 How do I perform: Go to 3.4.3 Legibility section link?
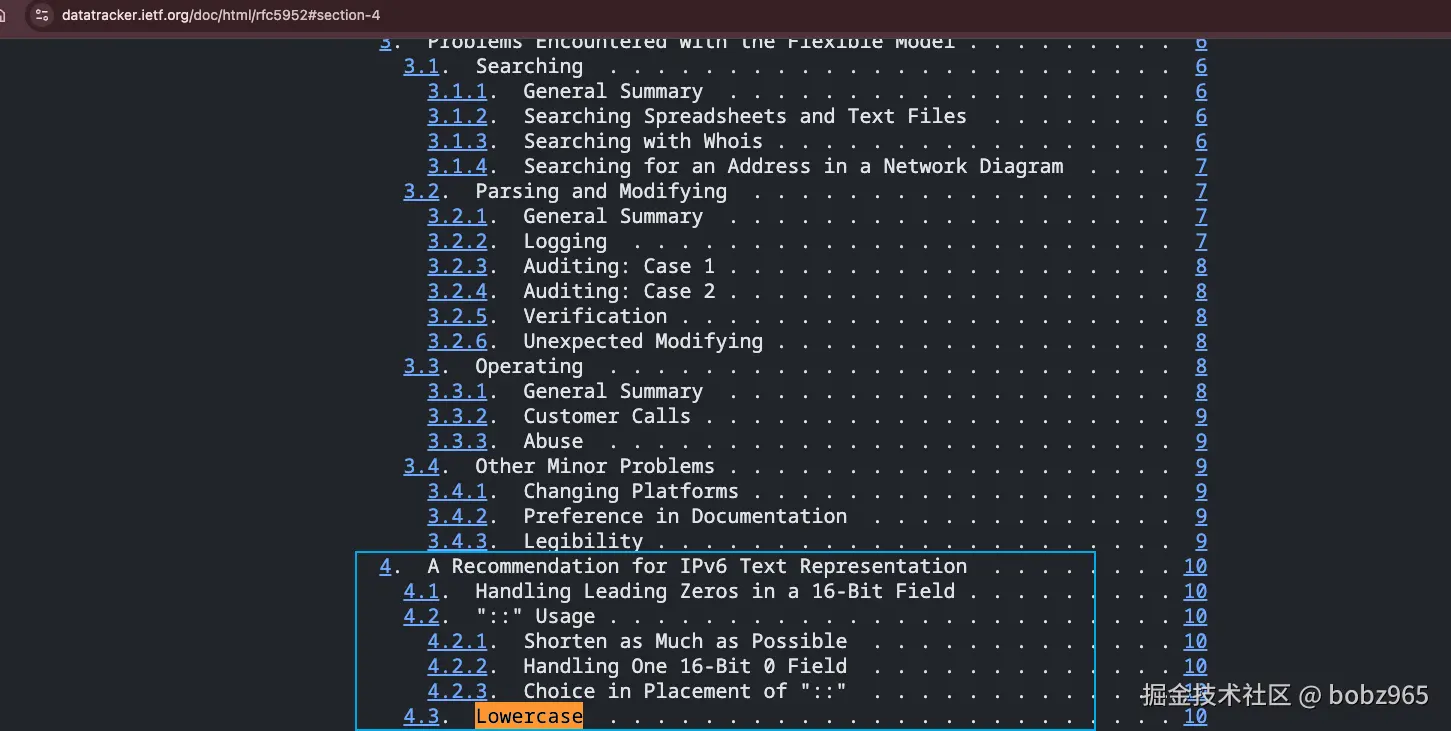pyautogui.click(x=457, y=542)
